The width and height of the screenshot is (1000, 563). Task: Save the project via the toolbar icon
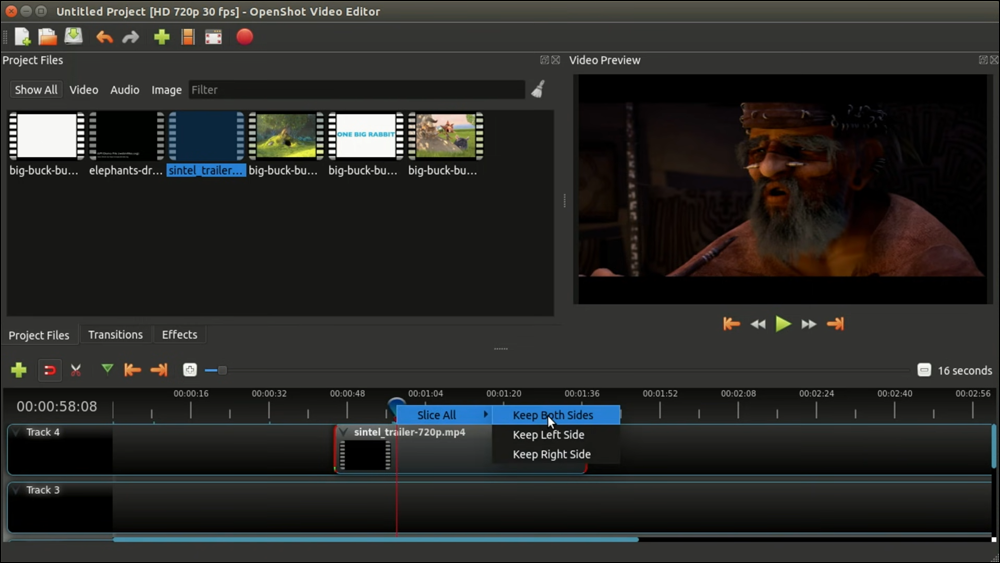point(73,36)
